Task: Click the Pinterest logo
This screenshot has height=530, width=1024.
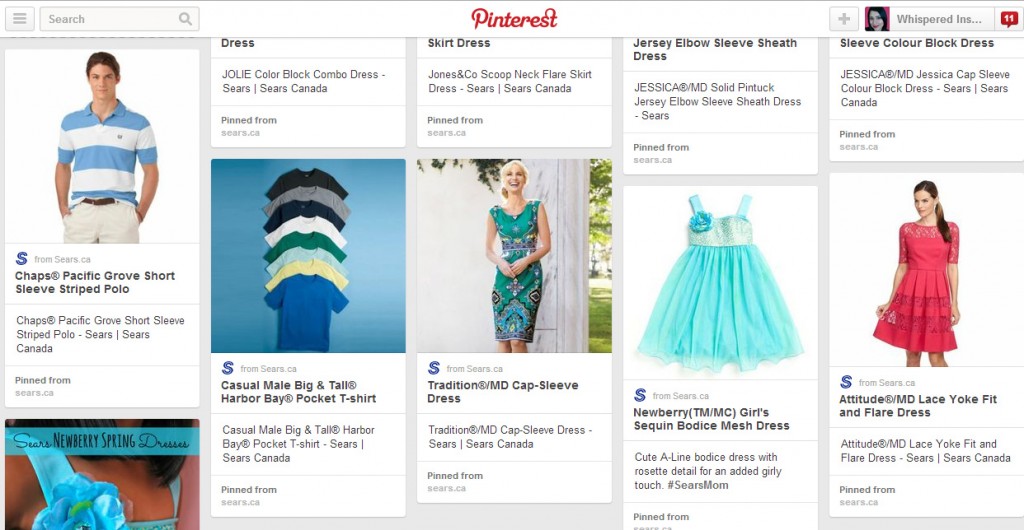Action: [x=514, y=19]
